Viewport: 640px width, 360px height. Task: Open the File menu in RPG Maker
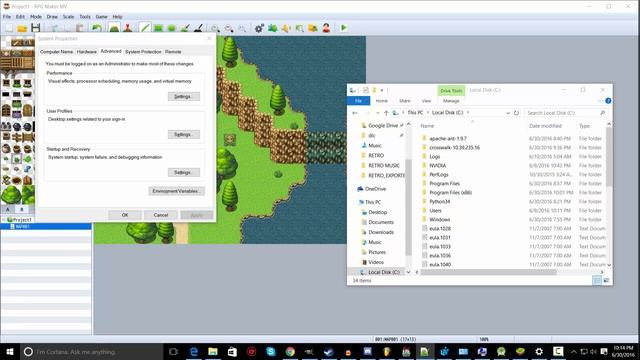[7, 17]
